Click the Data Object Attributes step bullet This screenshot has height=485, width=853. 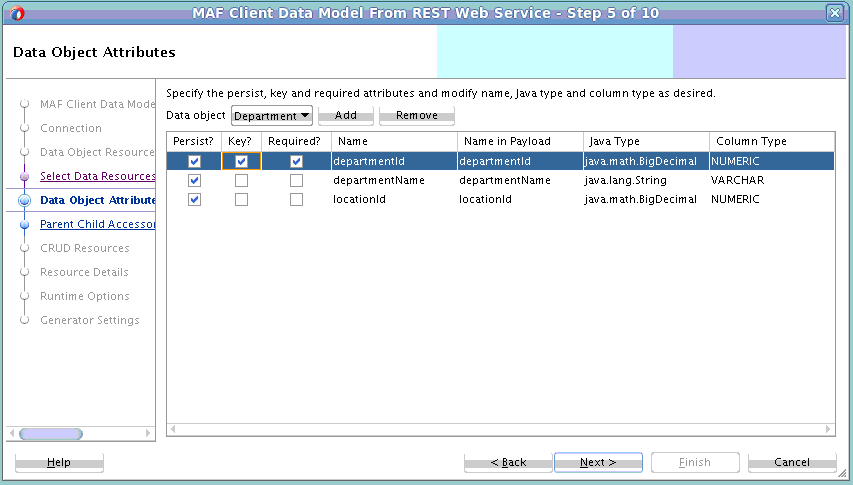click(24, 200)
